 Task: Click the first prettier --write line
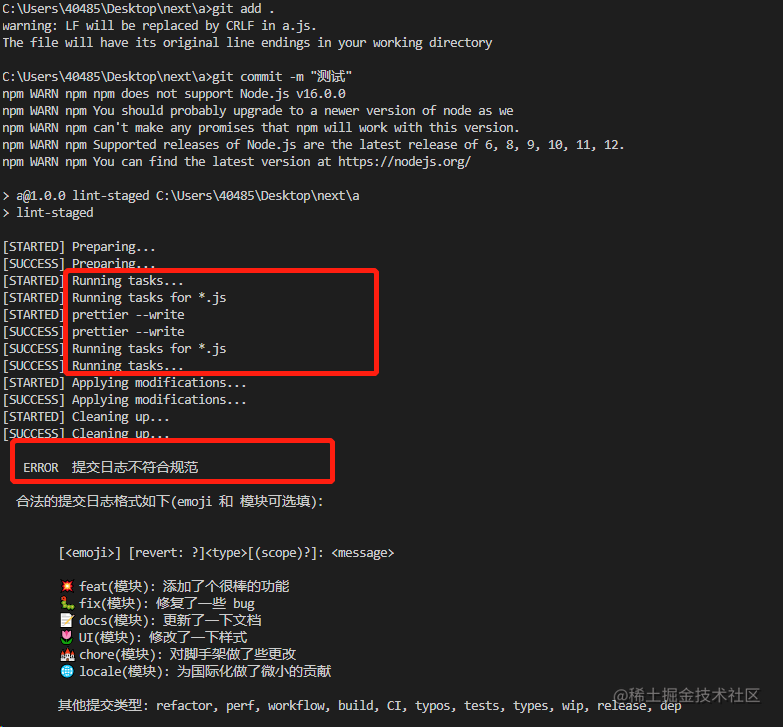(128, 314)
